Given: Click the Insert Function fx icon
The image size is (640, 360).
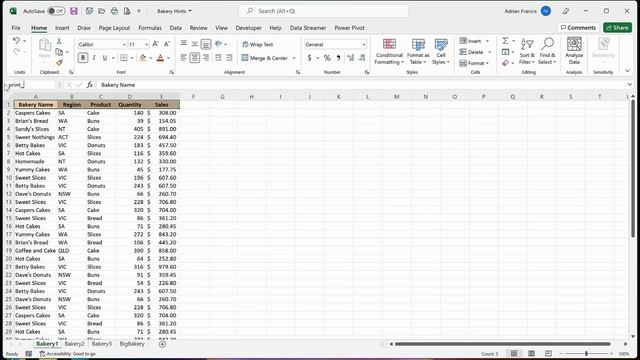Looking at the screenshot, I should point(89,84).
